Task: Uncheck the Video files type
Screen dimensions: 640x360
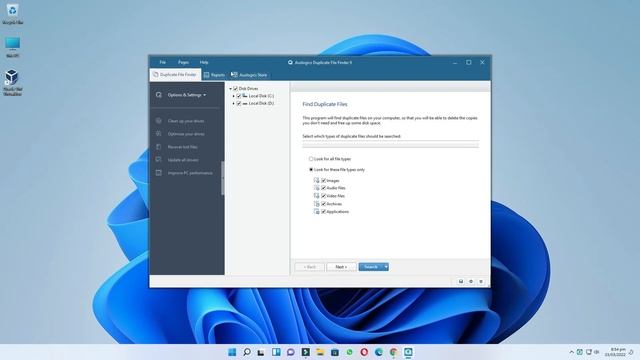Action: [x=323, y=196]
